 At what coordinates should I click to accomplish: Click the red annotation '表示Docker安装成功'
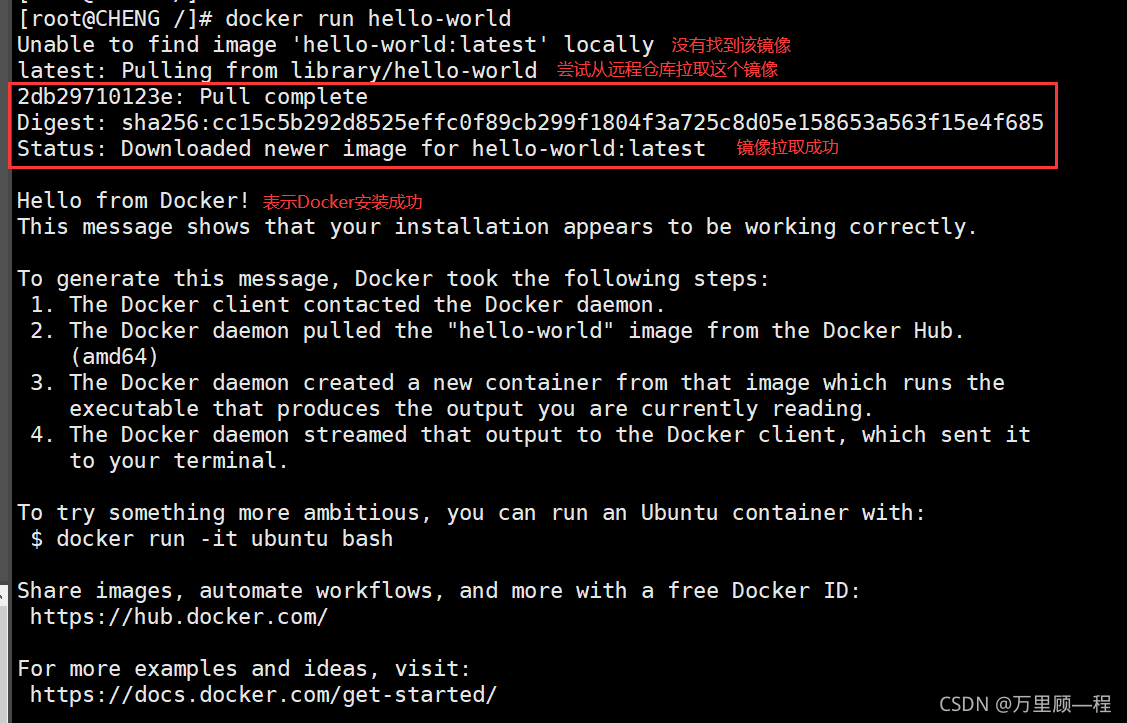tap(342, 202)
